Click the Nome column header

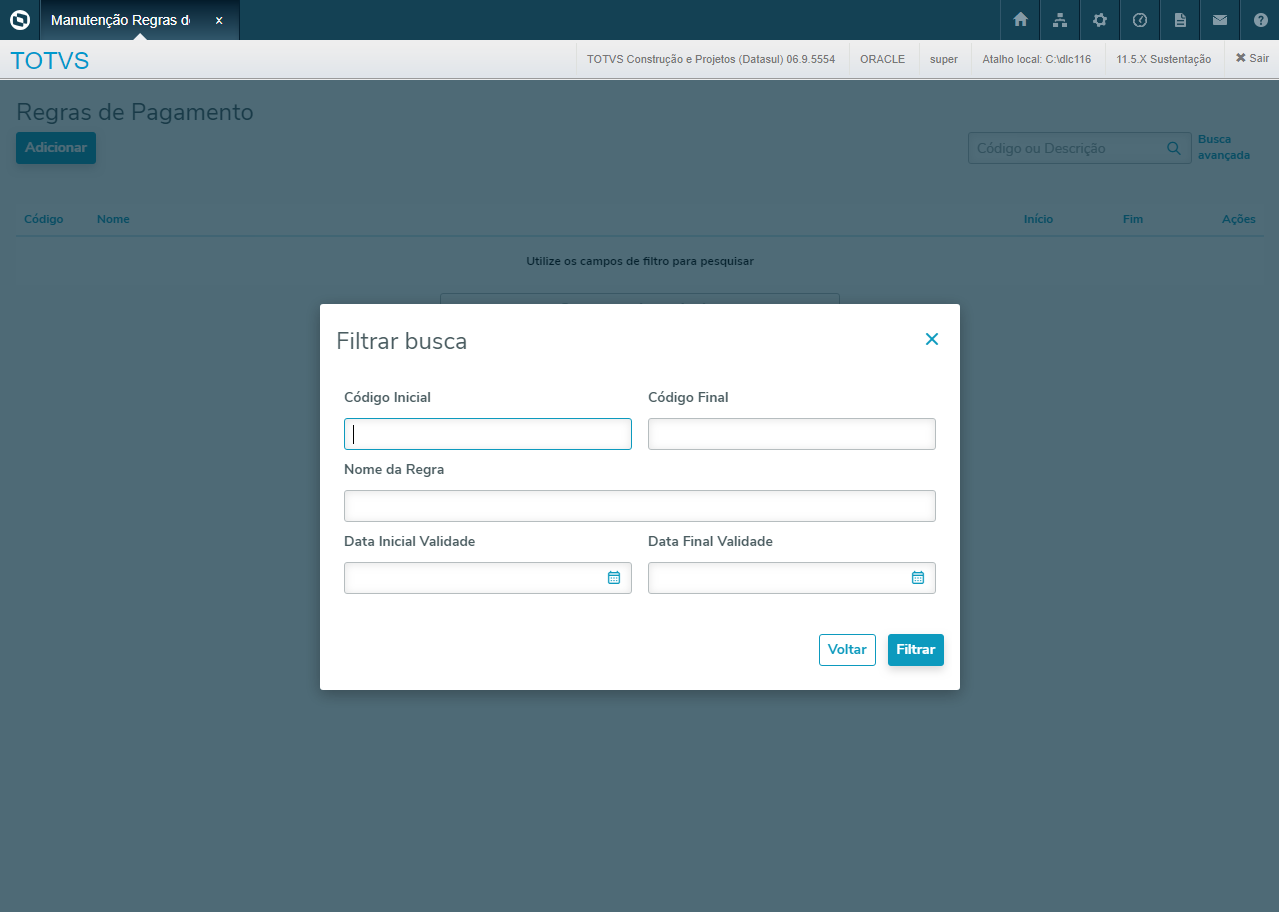pyautogui.click(x=113, y=219)
